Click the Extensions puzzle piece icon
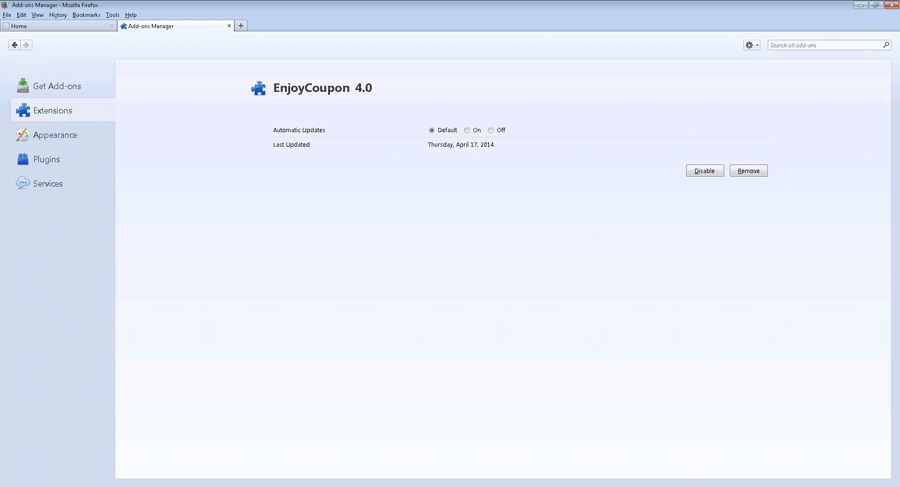The image size is (900, 487). 22,111
